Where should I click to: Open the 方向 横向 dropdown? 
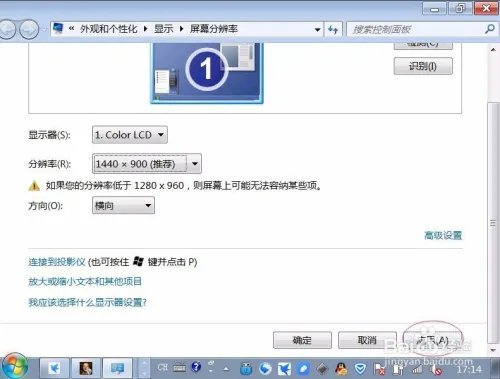pyautogui.click(x=123, y=205)
